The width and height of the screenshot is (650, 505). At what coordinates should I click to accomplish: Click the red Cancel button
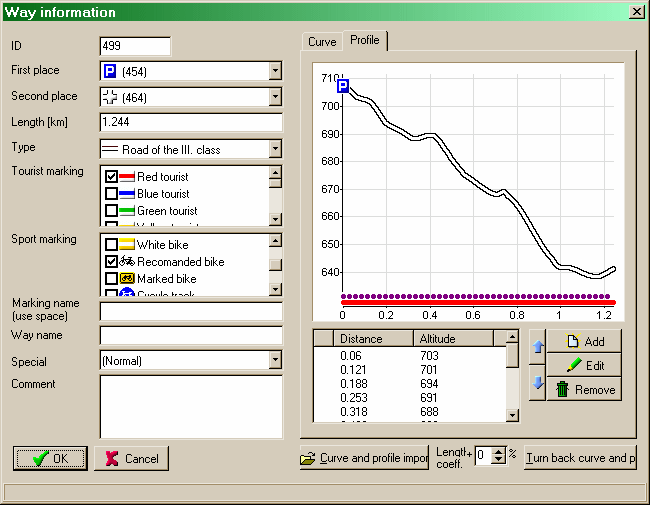(x=131, y=458)
